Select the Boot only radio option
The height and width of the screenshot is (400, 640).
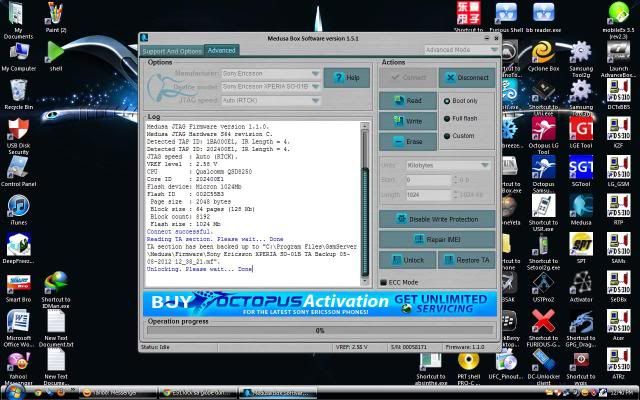tap(447, 100)
